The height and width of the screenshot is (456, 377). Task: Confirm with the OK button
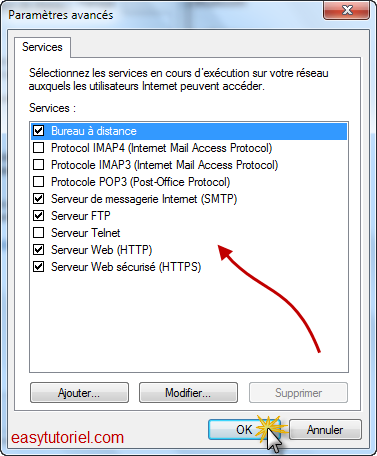click(244, 429)
